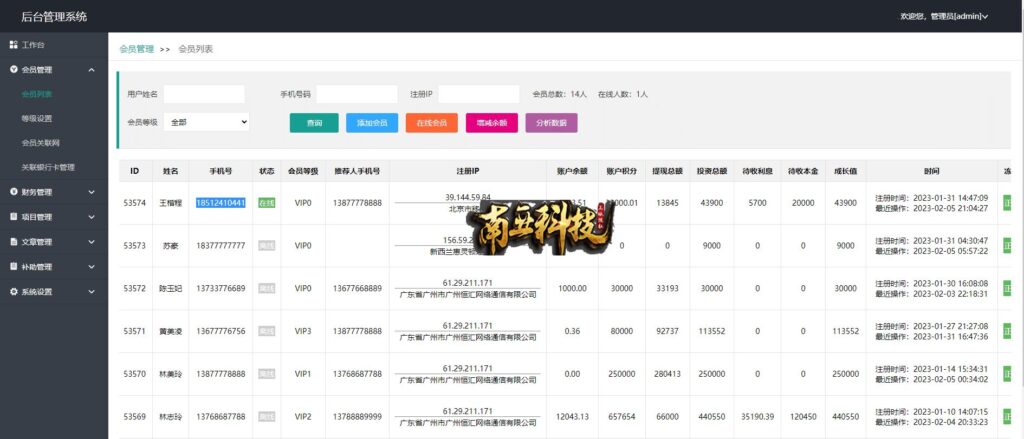Viewport: 1024px width, 439px height.
Task: Expand the 项目管理 menu chevron
Action: [91, 217]
